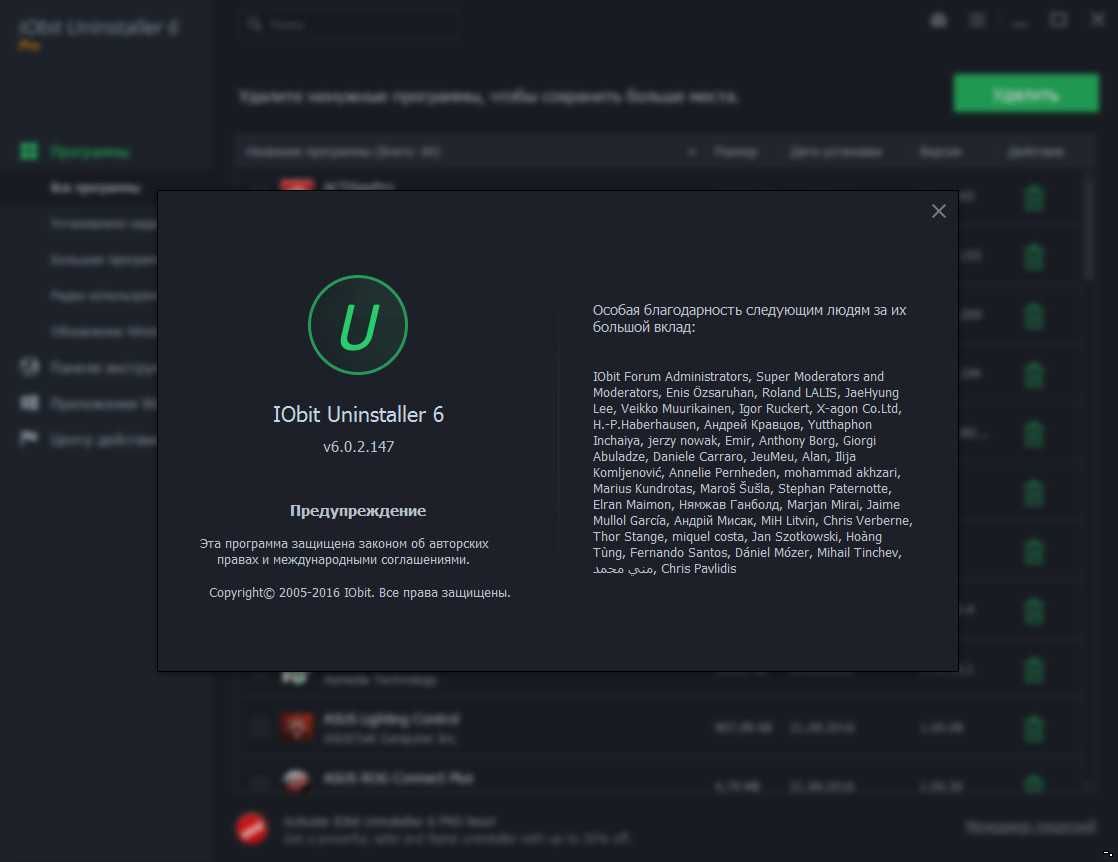1118x862 pixels.
Task: Open the hamburger menu in the title bar
Action: 977,20
